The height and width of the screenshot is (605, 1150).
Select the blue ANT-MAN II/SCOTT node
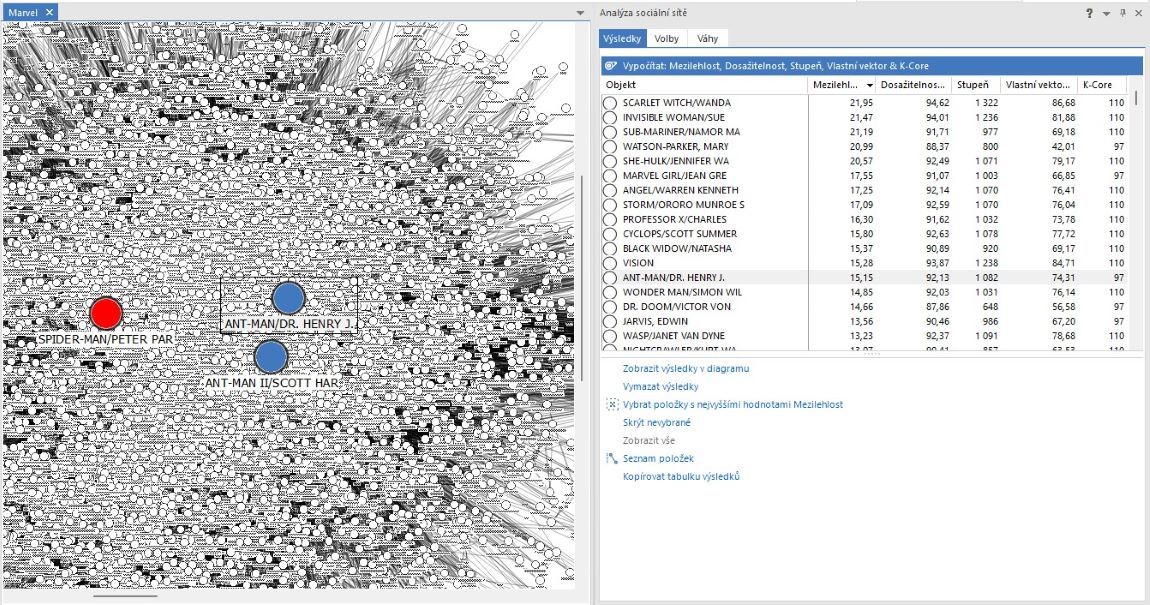tap(271, 356)
